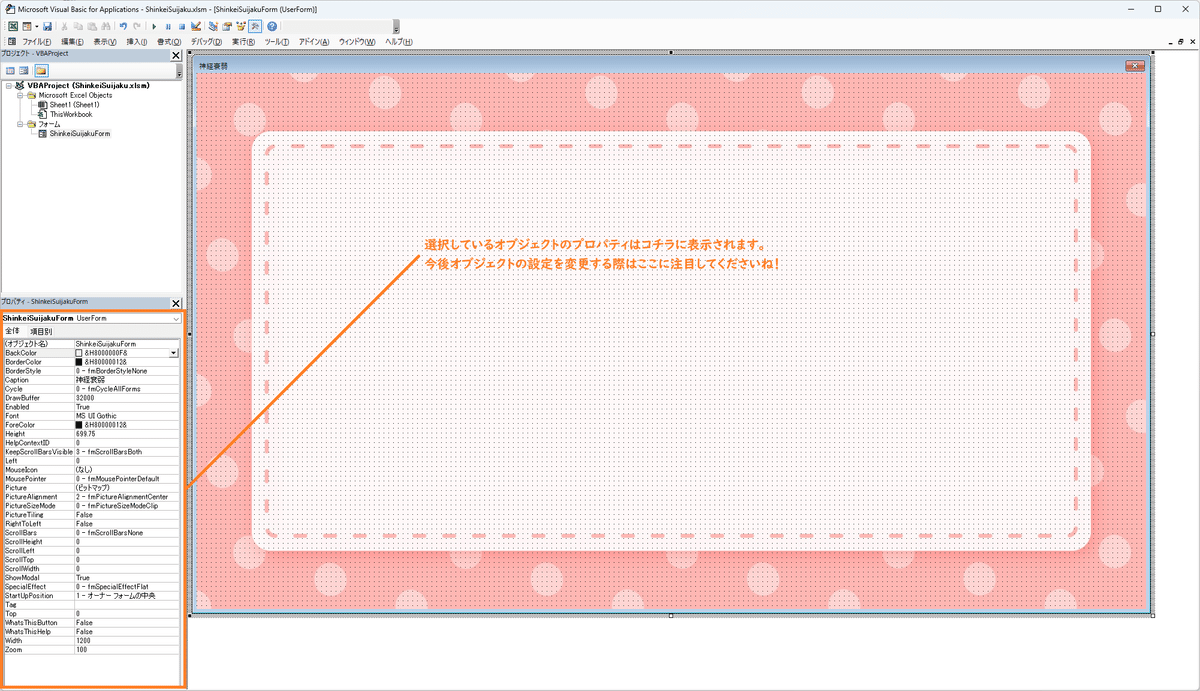Click the Zoom value 100
The width and height of the screenshot is (1200, 691).
pyautogui.click(x=127, y=650)
